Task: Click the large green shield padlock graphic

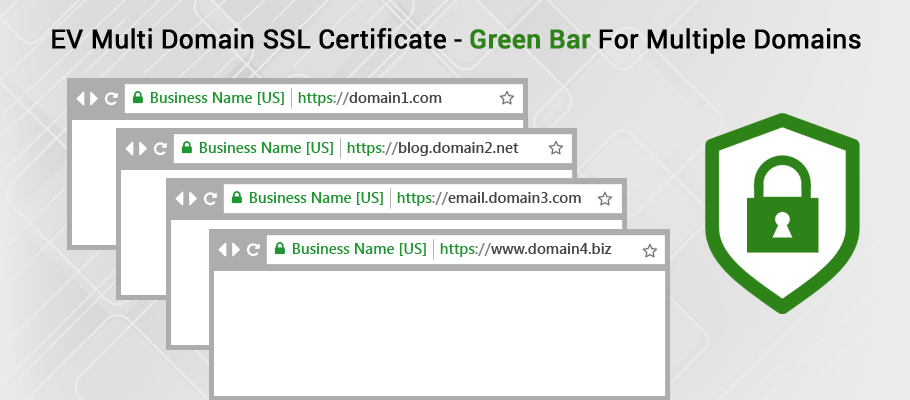Action: (x=782, y=213)
